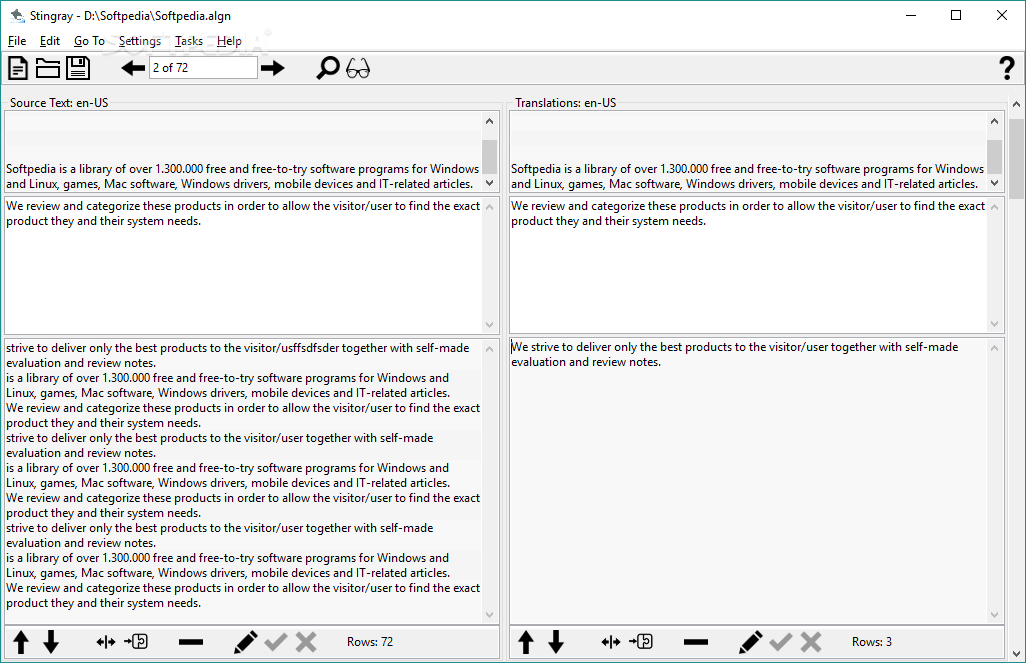Image resolution: width=1026 pixels, height=663 pixels.
Task: Edit translation text with pencil icon
Action: pos(751,642)
